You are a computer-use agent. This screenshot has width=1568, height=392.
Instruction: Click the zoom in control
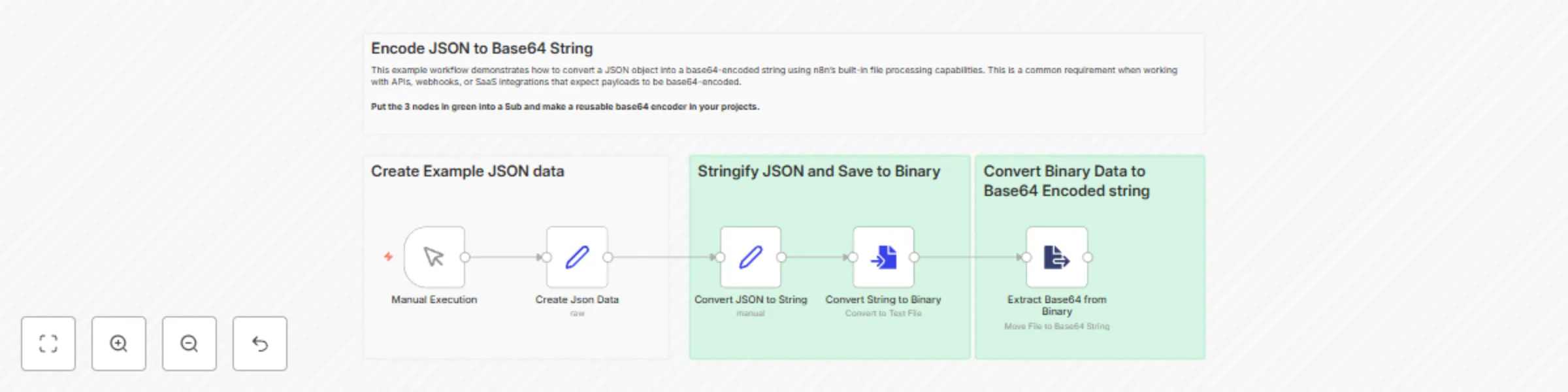tap(118, 344)
